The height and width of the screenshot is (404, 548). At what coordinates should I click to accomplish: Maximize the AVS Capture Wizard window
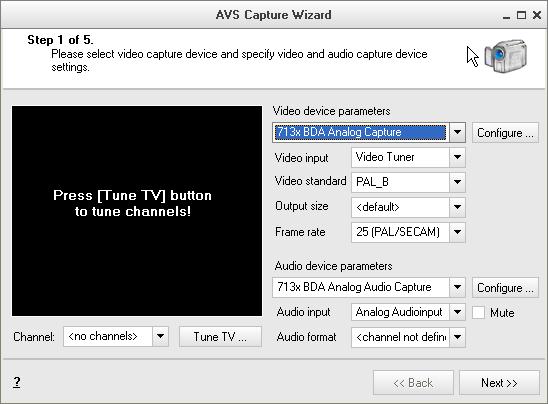click(x=521, y=15)
